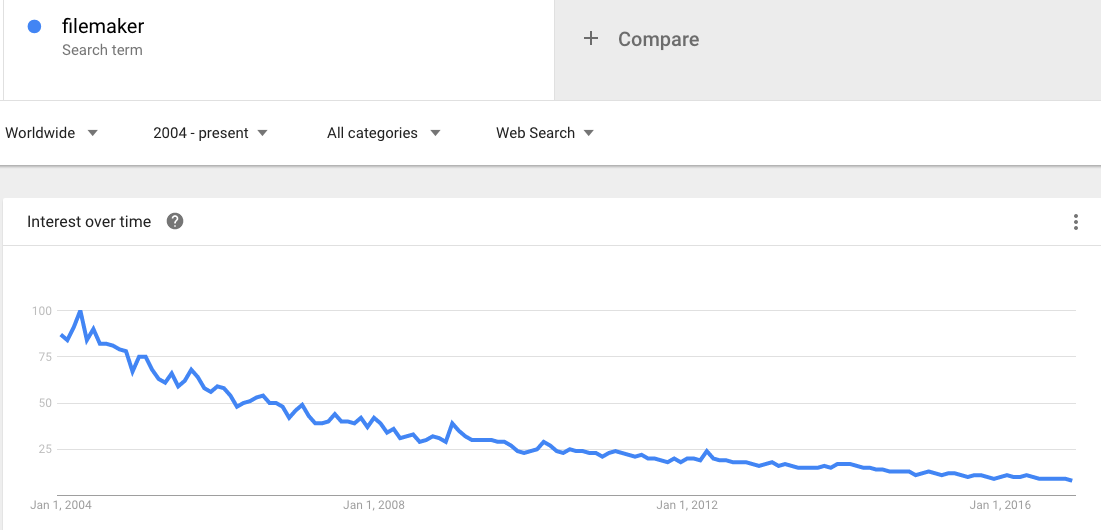Click the end of the blue trend line

click(1071, 480)
